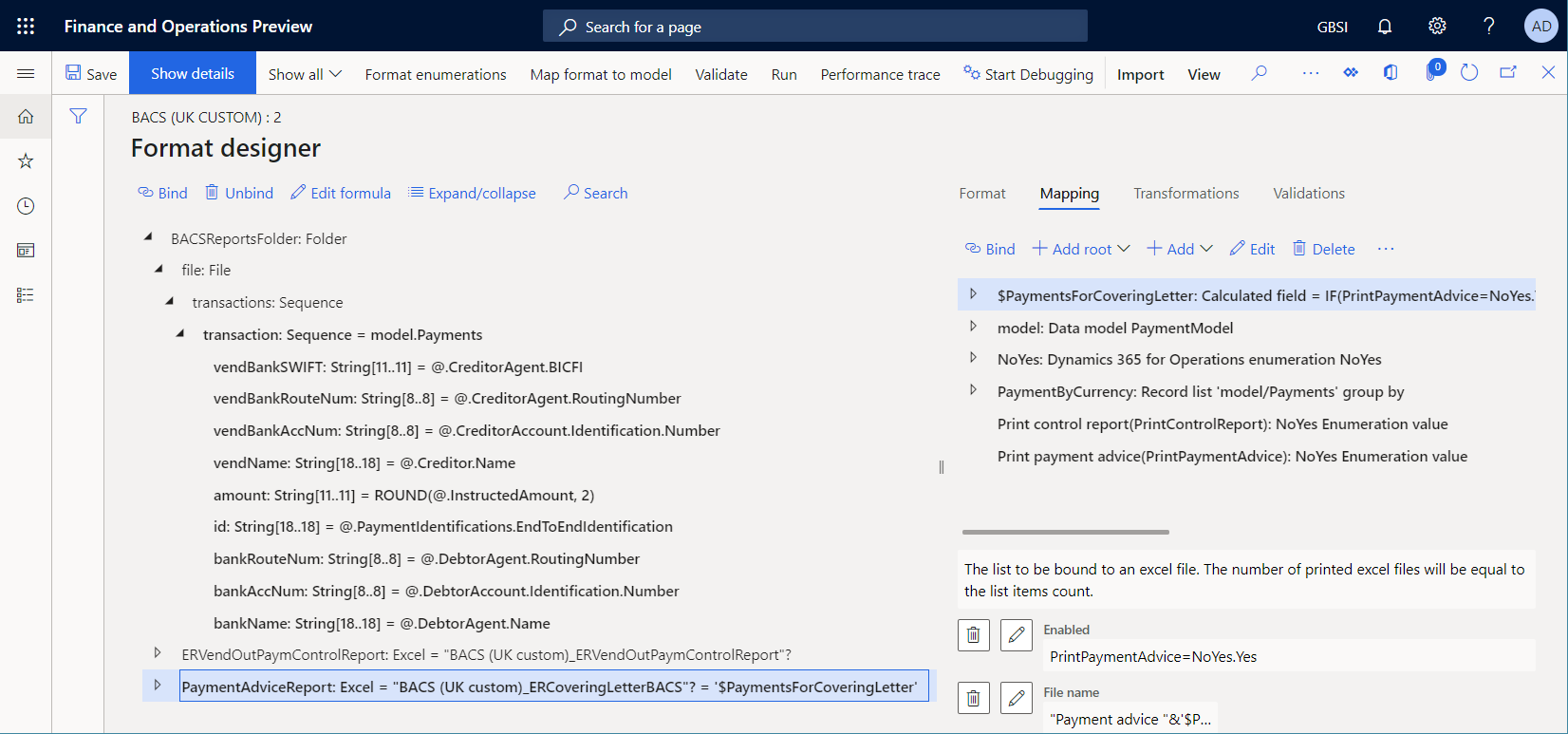Image resolution: width=1568 pixels, height=734 pixels.
Task: Click Unbind in the format tree toolbar
Action: pos(239,193)
